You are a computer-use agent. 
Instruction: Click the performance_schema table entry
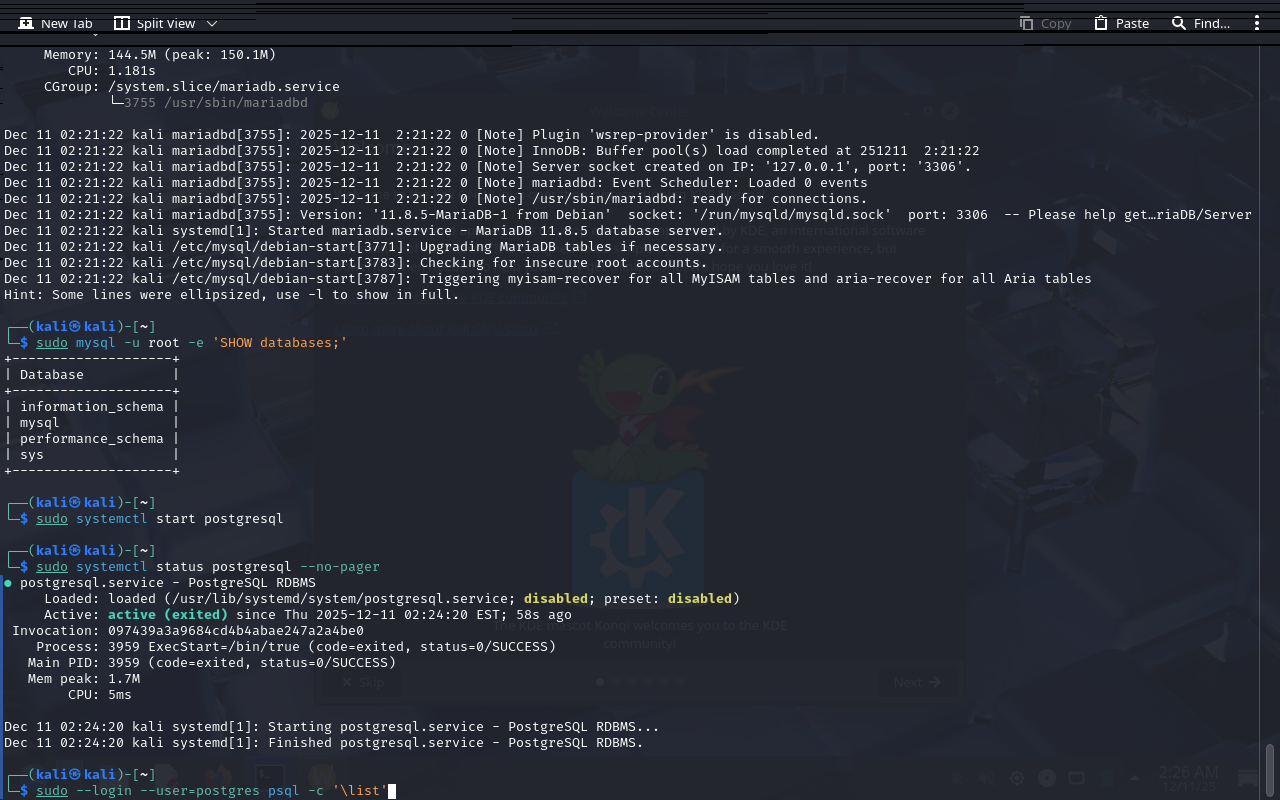coord(91,439)
